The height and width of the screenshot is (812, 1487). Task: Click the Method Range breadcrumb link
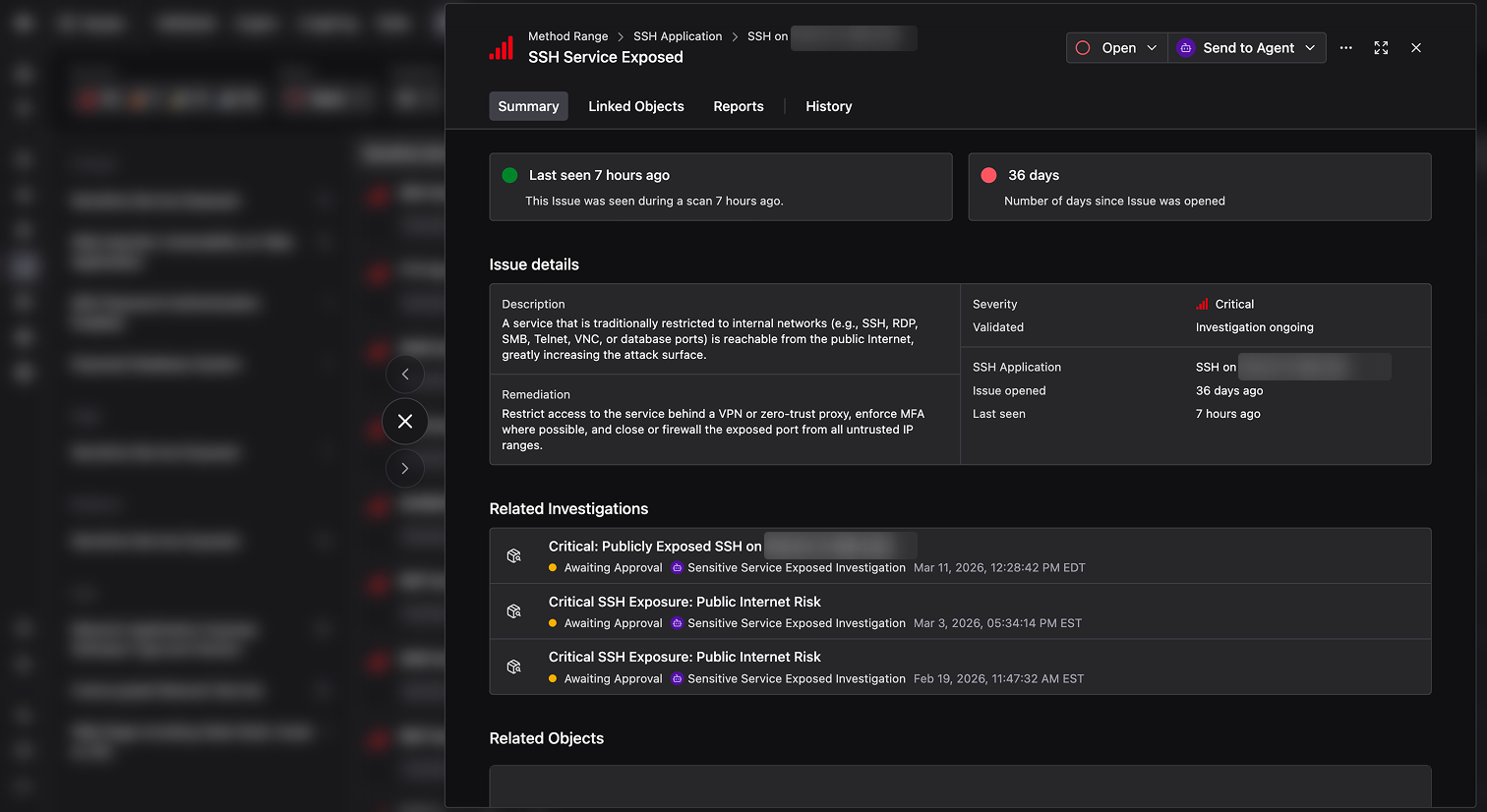568,35
